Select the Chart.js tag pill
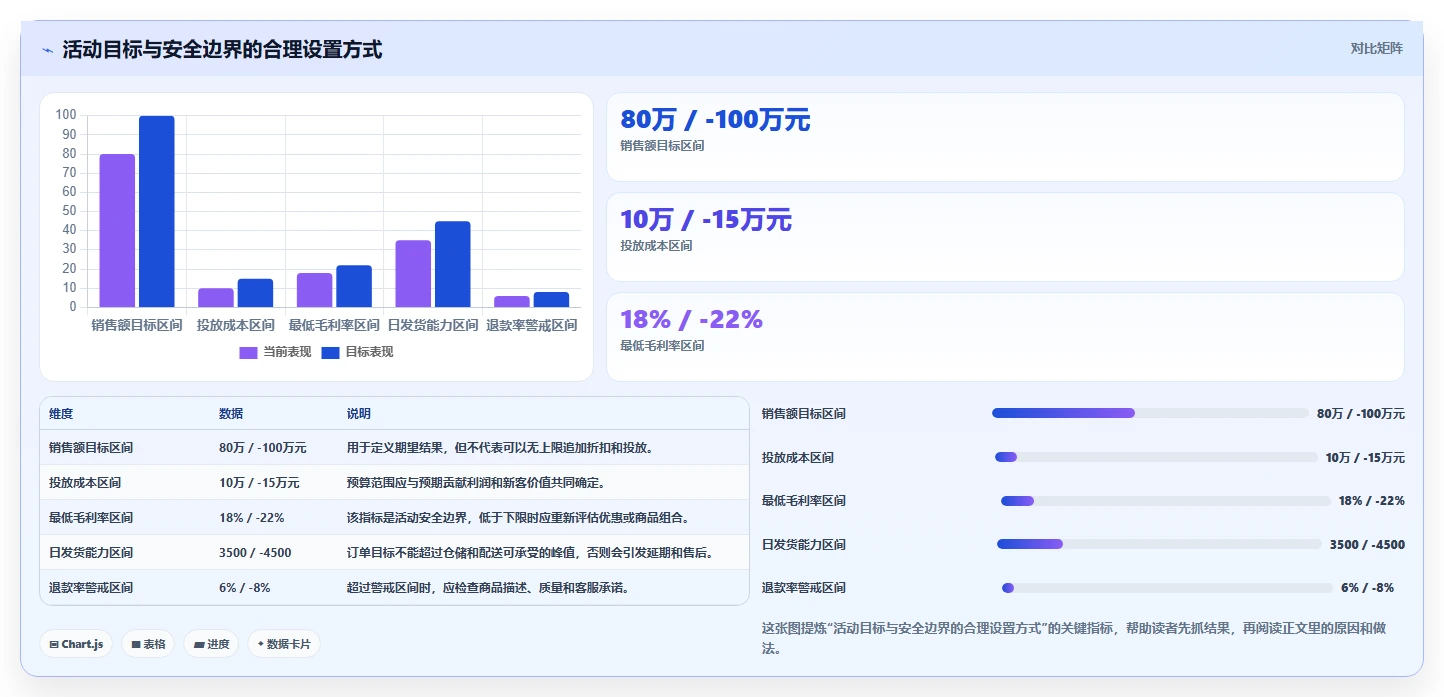The width and height of the screenshot is (1444, 697). pyautogui.click(x=76, y=644)
